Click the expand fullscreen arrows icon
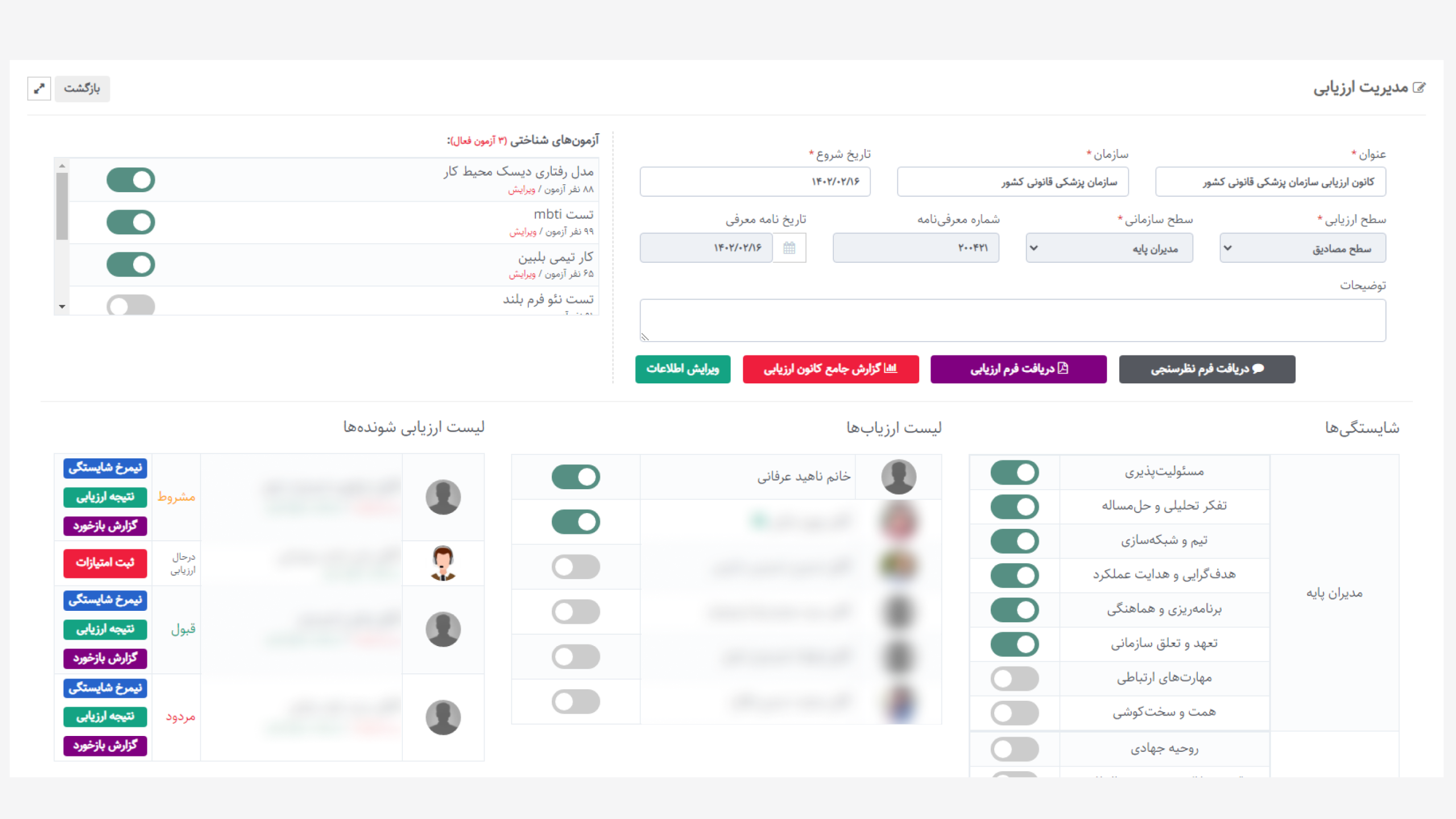The image size is (1456, 819). (x=39, y=89)
